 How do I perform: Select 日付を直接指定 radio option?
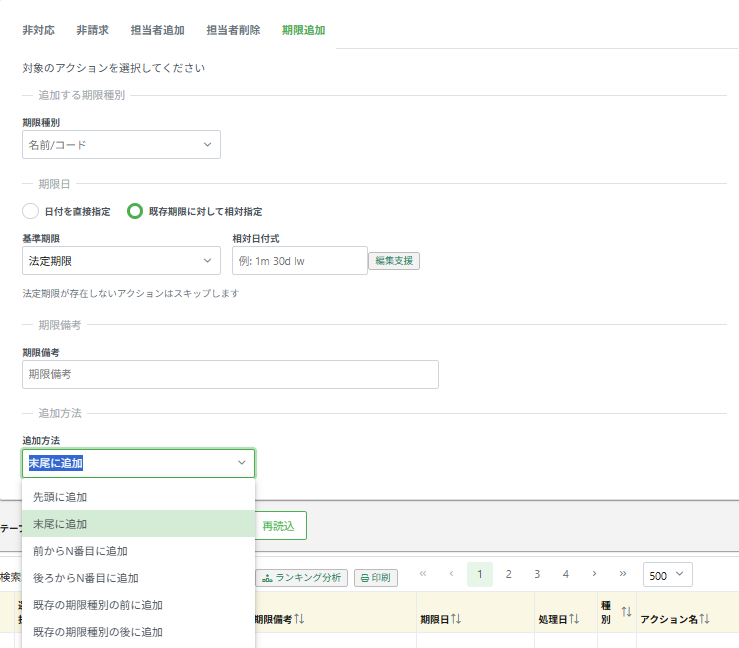(x=31, y=211)
